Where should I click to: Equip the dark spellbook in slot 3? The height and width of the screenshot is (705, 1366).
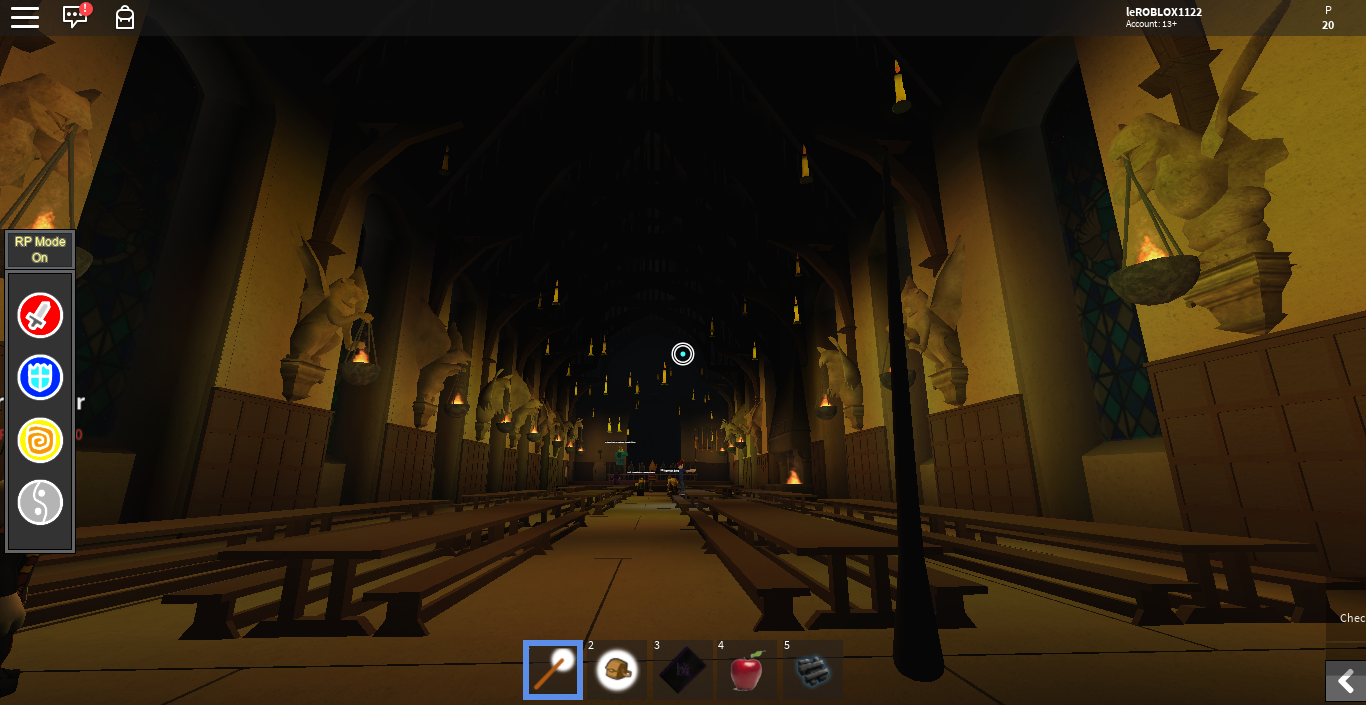[681, 670]
